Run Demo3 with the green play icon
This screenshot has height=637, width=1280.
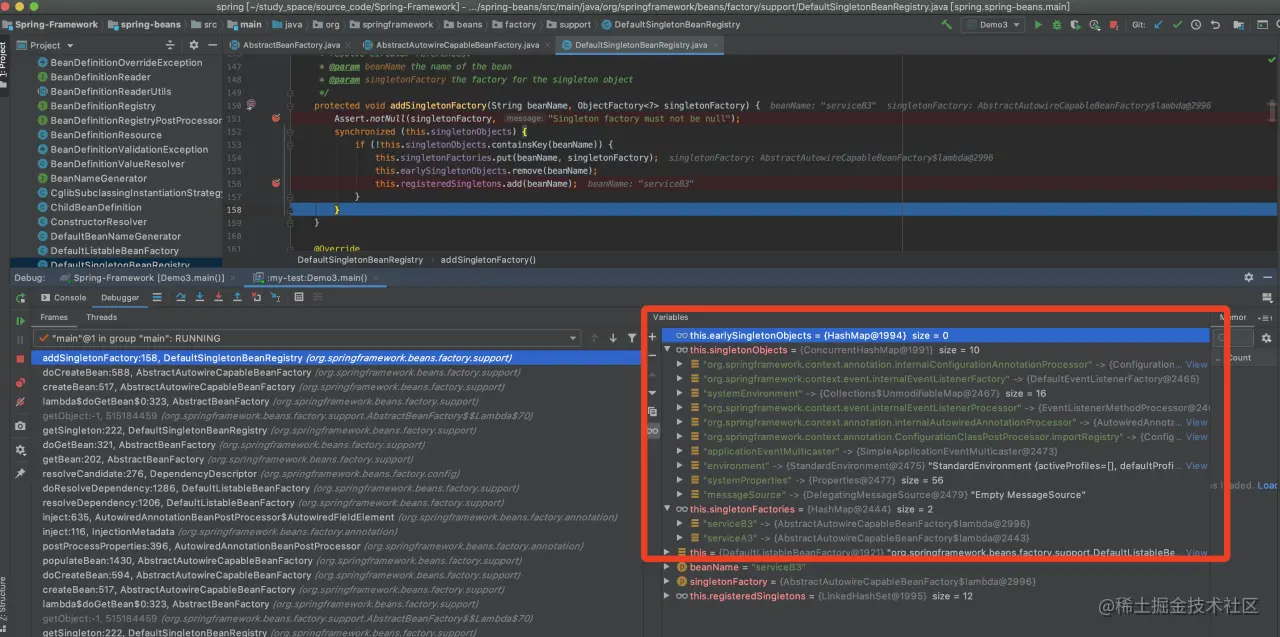click(x=1037, y=24)
